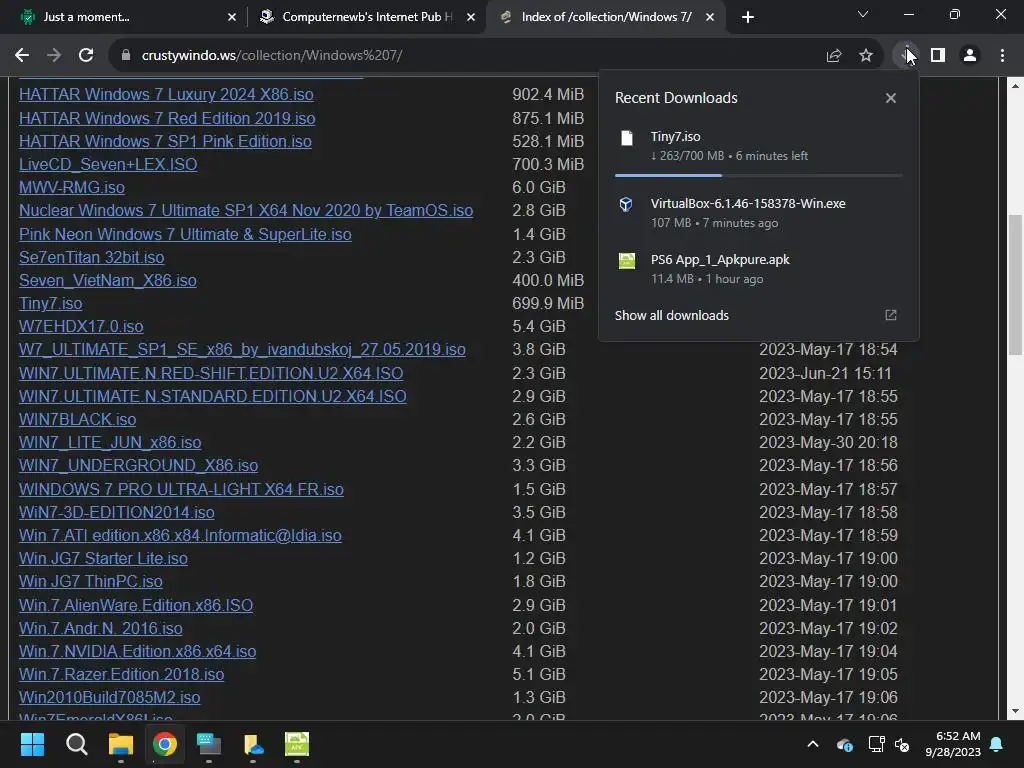The width and height of the screenshot is (1024, 768).
Task: Click the Tiny7.iso file icon in downloads
Action: coord(626,138)
